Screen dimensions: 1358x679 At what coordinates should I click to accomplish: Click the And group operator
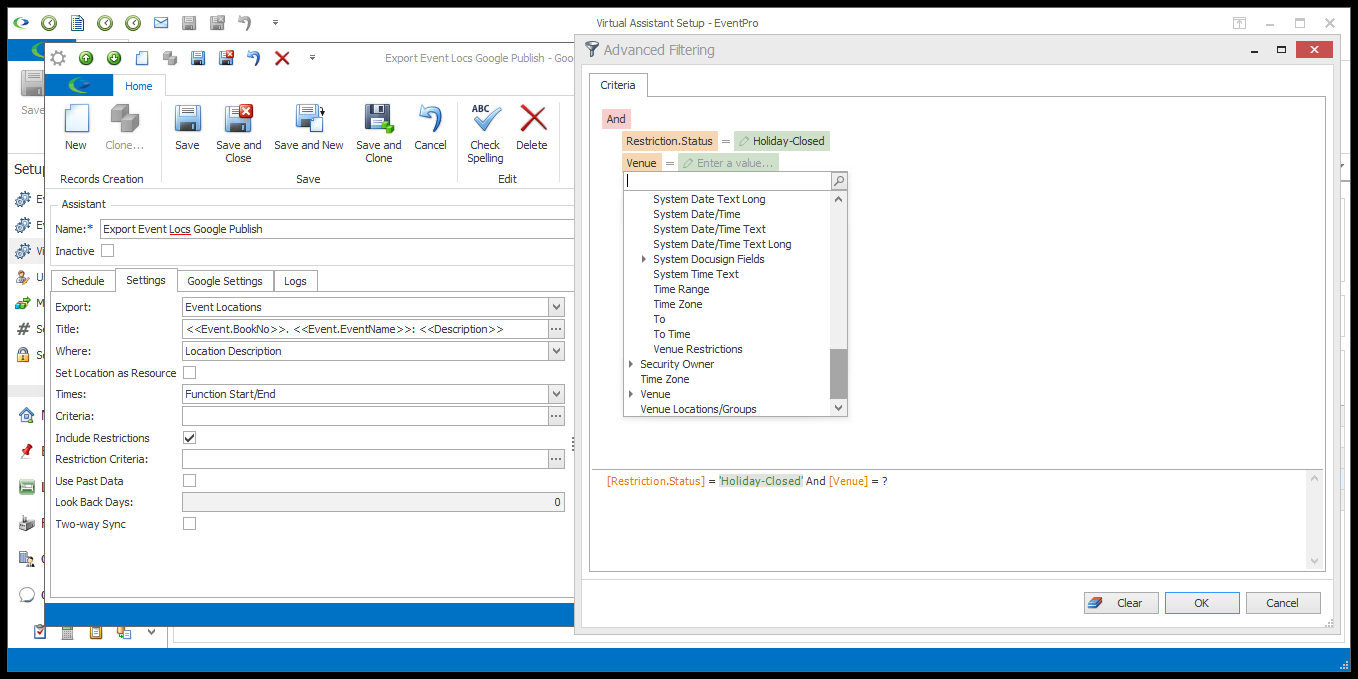(616, 119)
